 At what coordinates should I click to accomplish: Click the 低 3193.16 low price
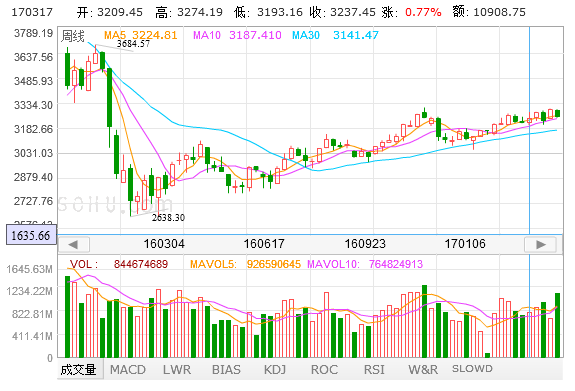point(268,12)
